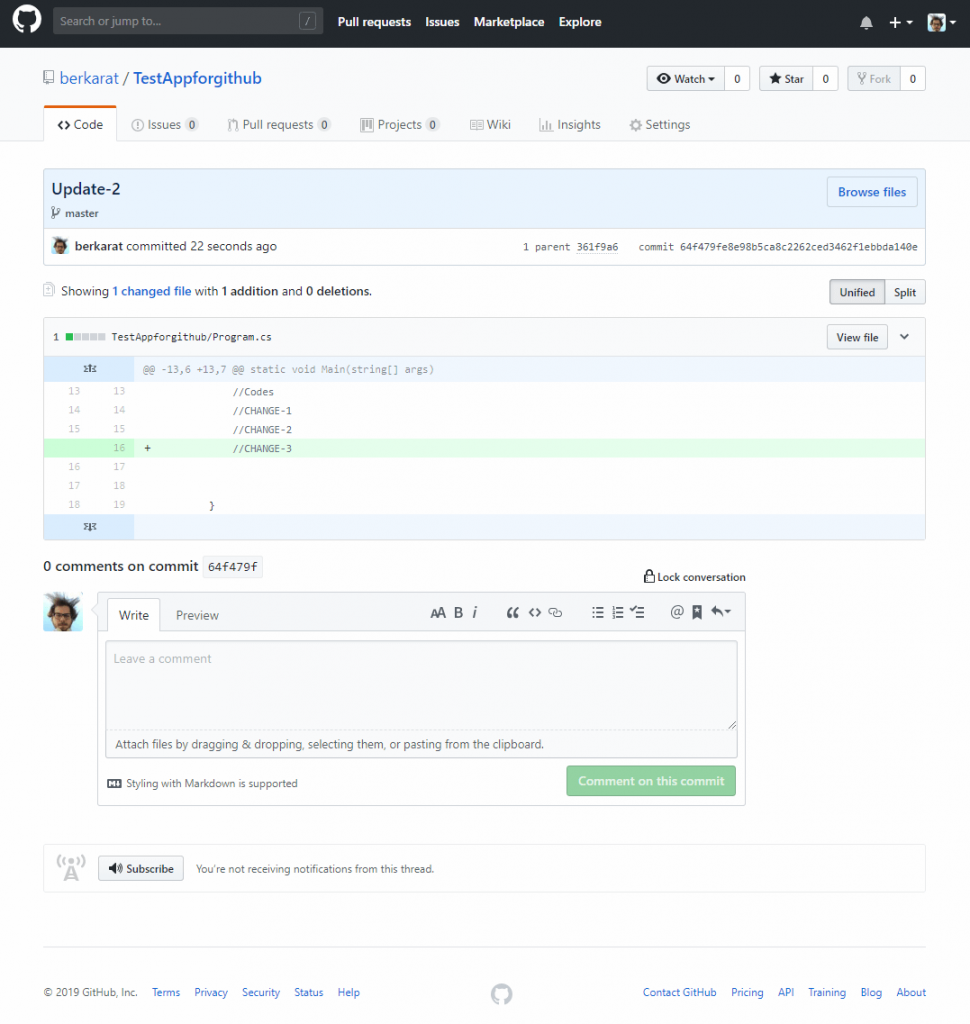
Task: Add a numbered list
Action: pyautogui.click(x=618, y=613)
